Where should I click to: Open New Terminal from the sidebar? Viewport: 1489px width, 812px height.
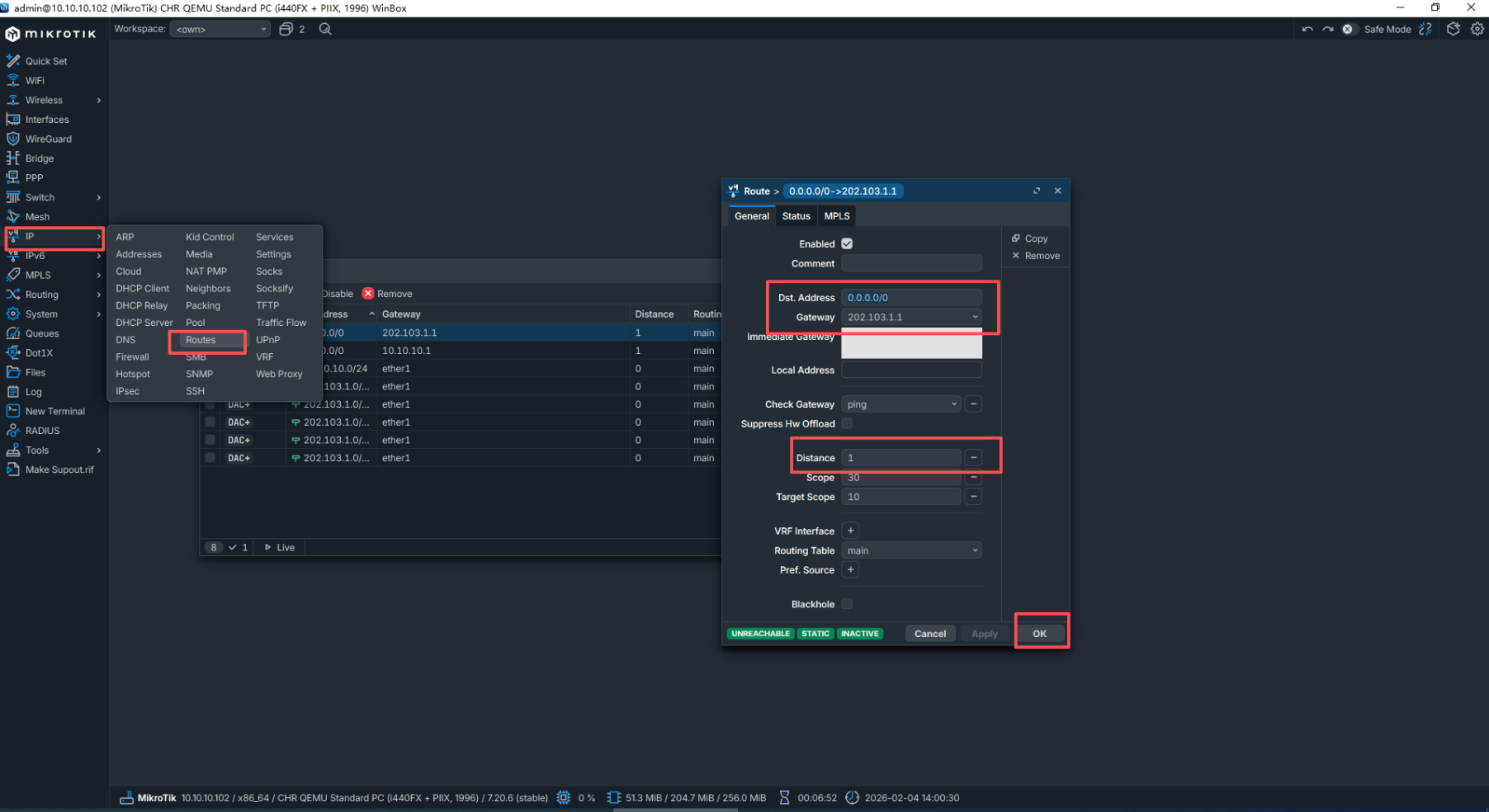click(x=54, y=411)
